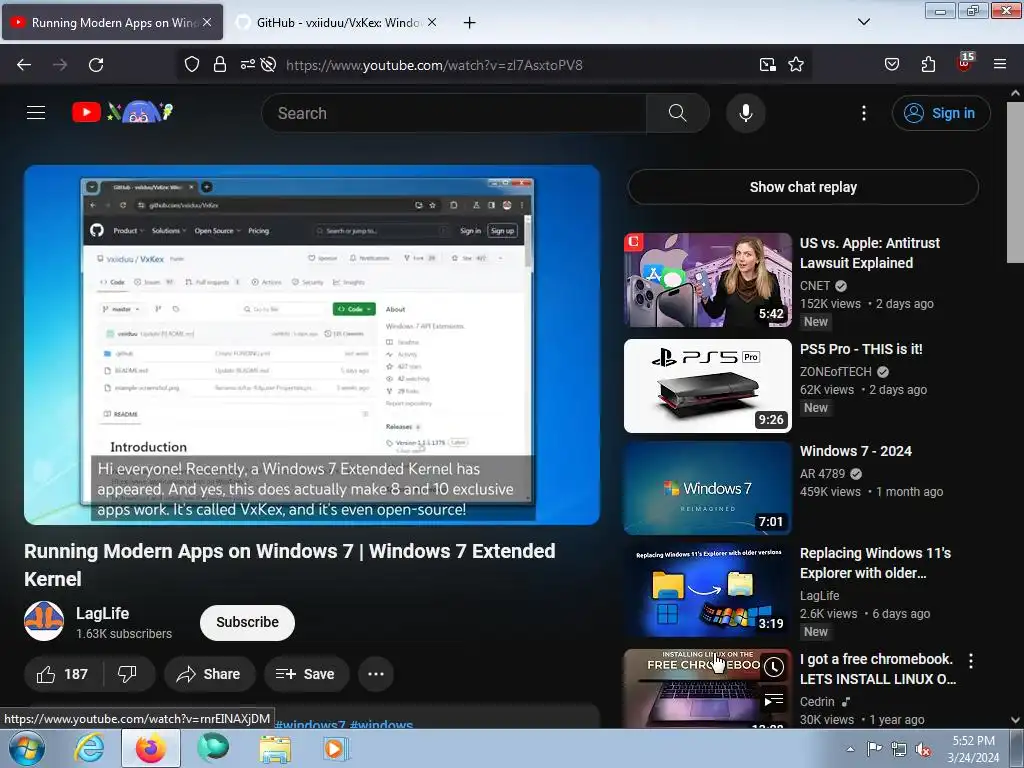Open US vs. Apple Antitrust thumbnail
Viewport: 1024px width, 768px height.
point(708,280)
